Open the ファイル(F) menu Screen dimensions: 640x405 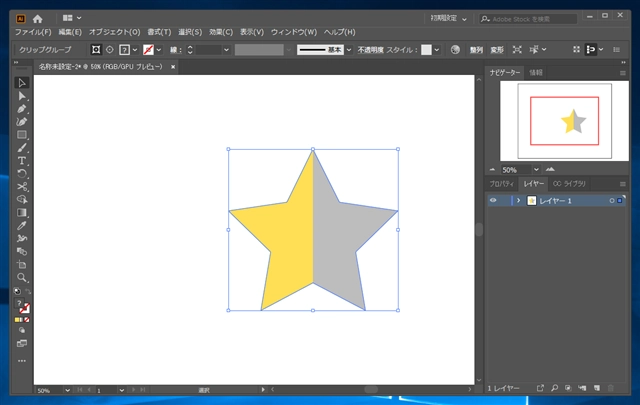click(33, 32)
